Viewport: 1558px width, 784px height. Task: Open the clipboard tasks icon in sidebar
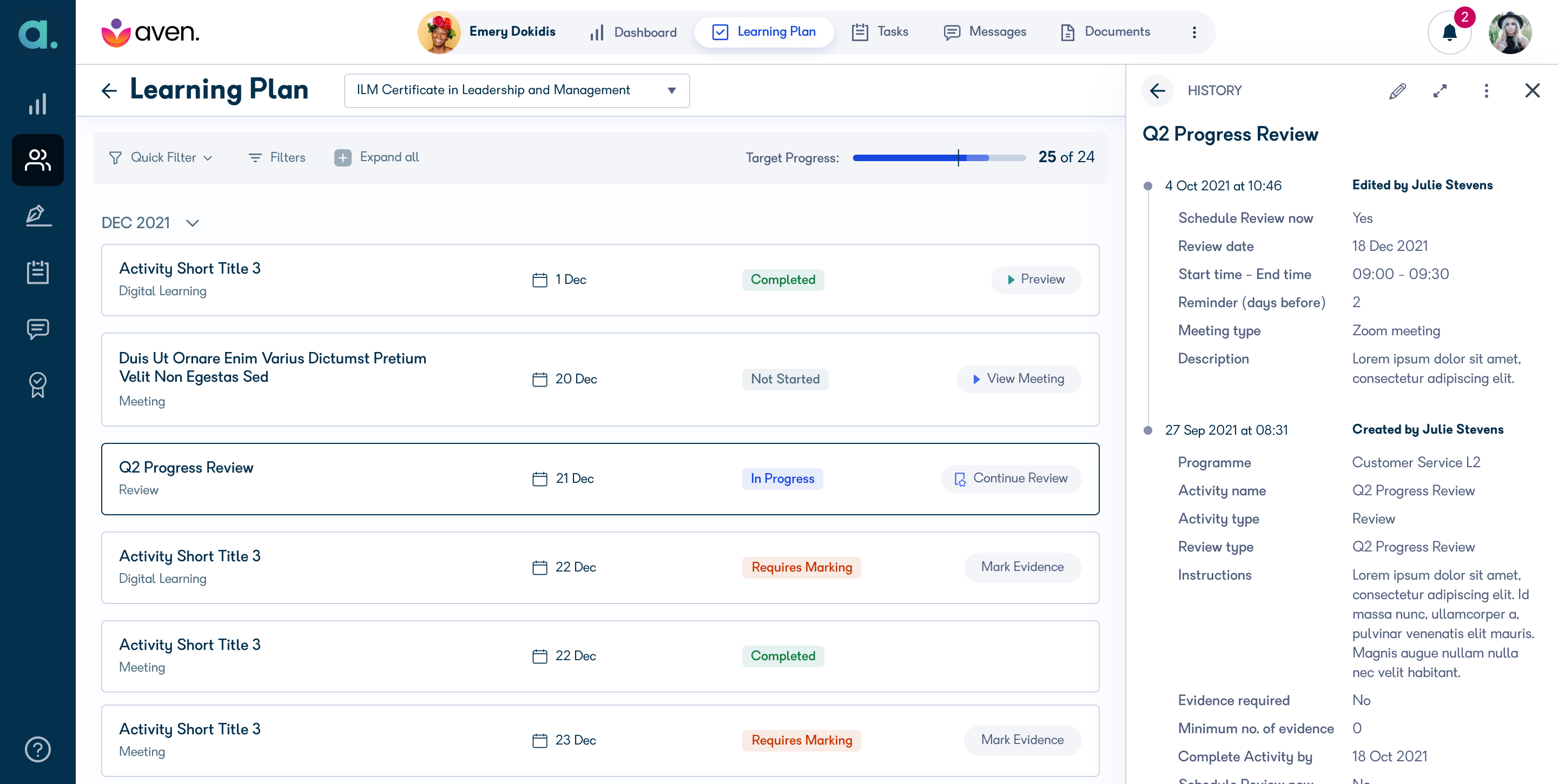[x=37, y=272]
